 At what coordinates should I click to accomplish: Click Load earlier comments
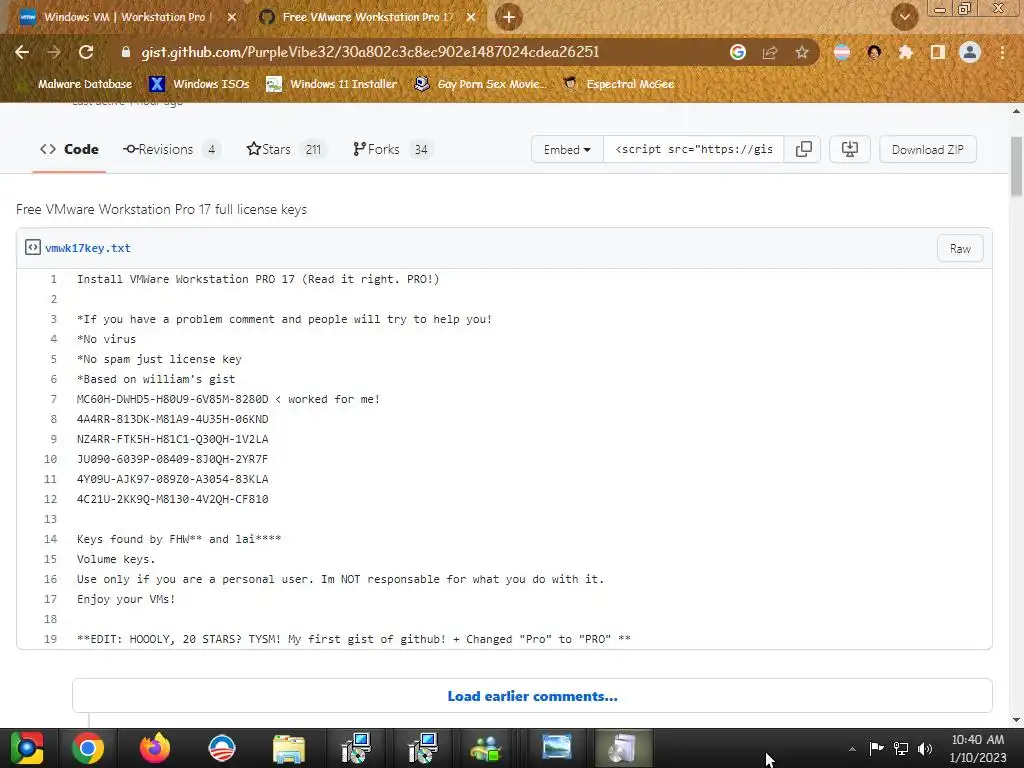532,696
